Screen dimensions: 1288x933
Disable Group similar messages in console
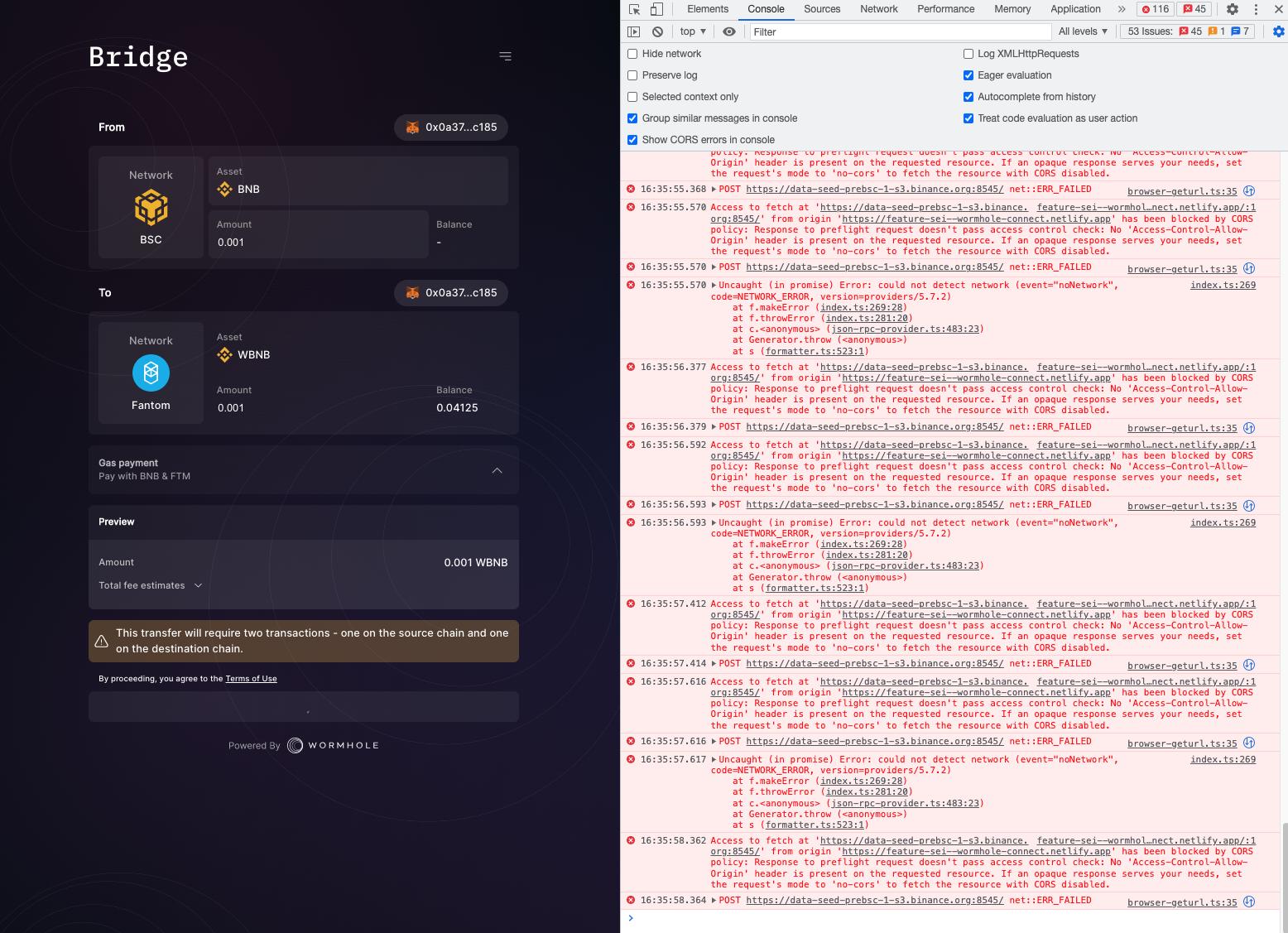pyautogui.click(x=632, y=118)
